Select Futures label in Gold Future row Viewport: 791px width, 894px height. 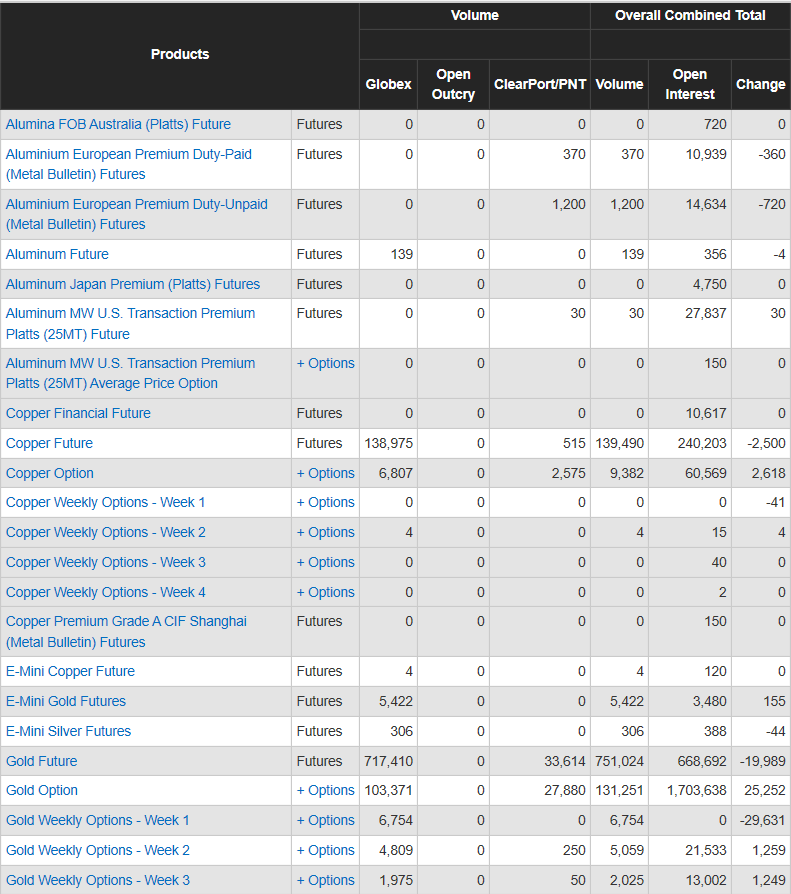[319, 761]
